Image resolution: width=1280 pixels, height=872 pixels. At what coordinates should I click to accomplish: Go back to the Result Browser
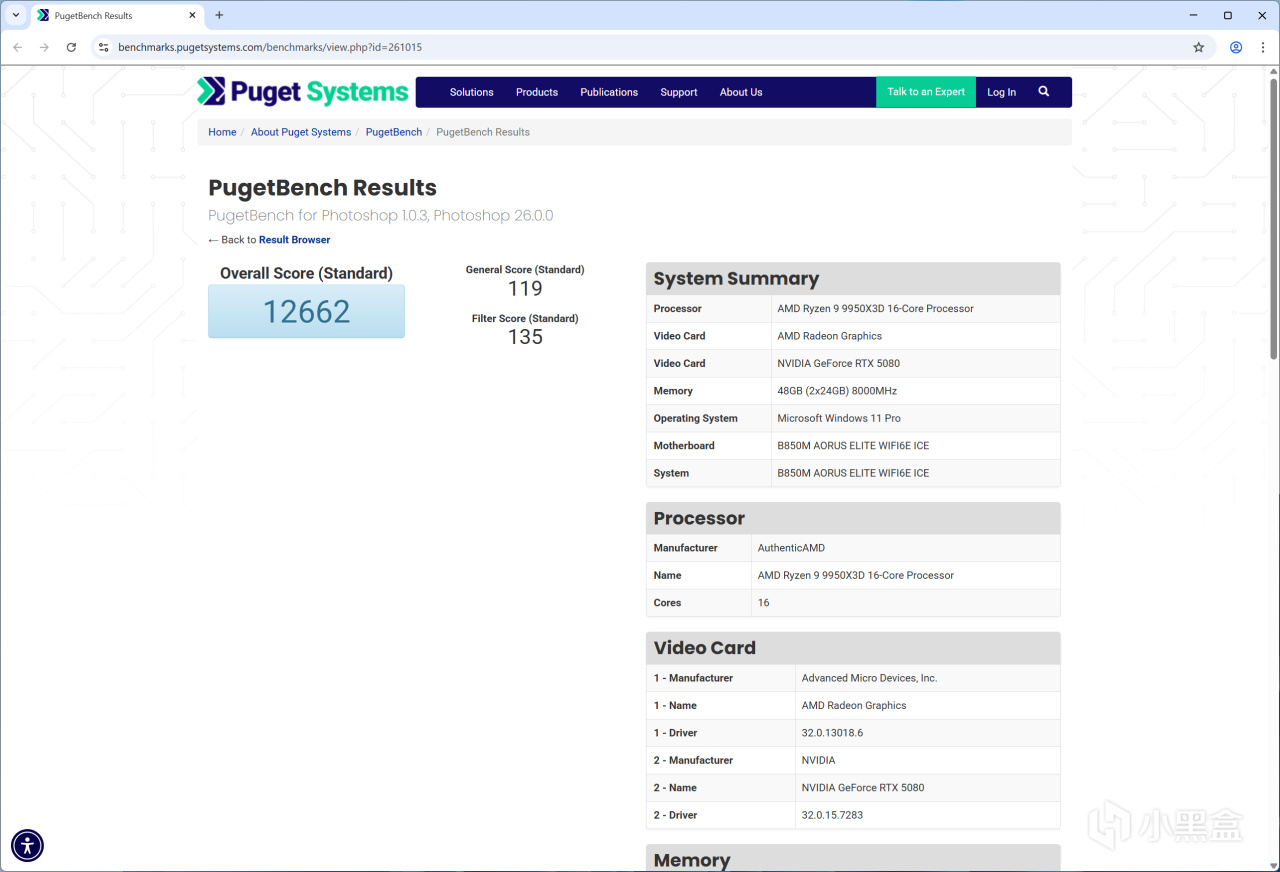coord(294,240)
